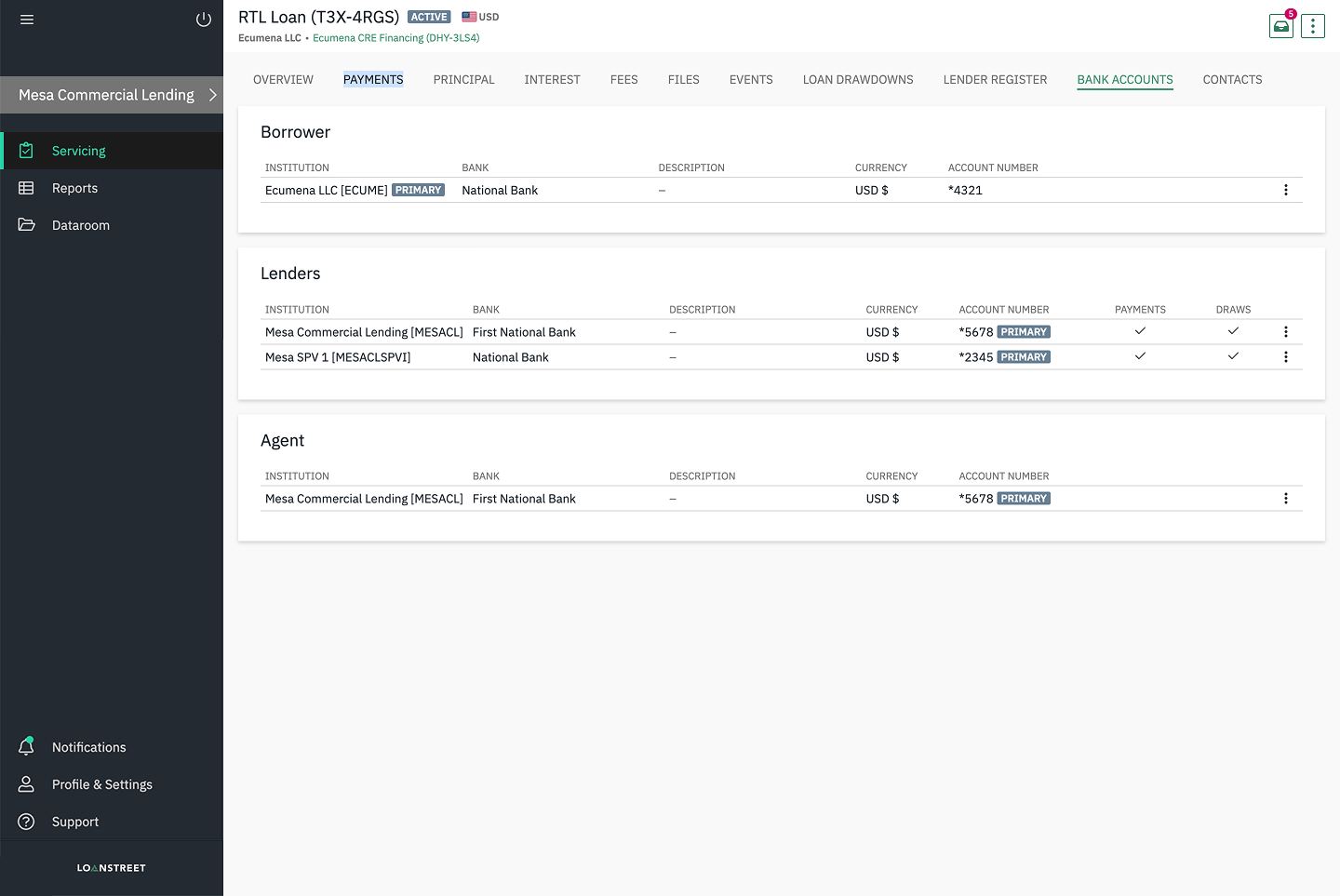Click the ACTIVE status badge
Viewport: 1340px width, 896px height.
(429, 17)
